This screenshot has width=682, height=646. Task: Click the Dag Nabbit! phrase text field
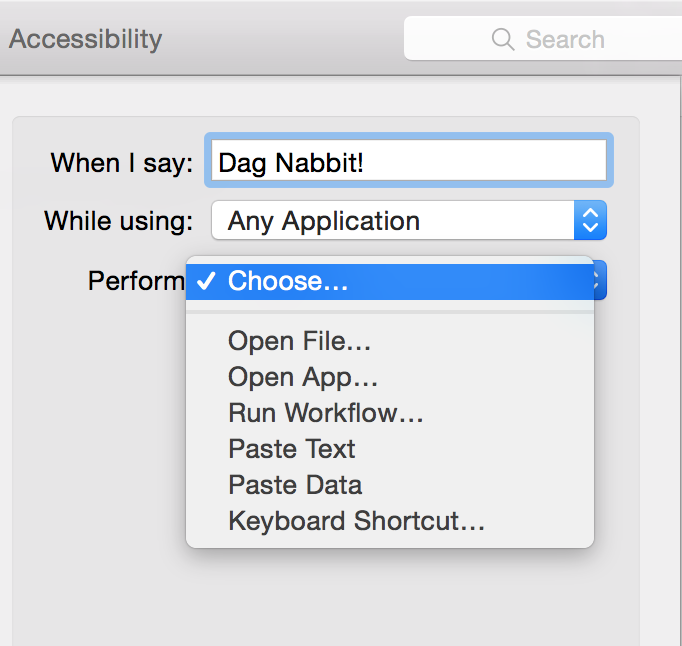[x=406, y=161]
